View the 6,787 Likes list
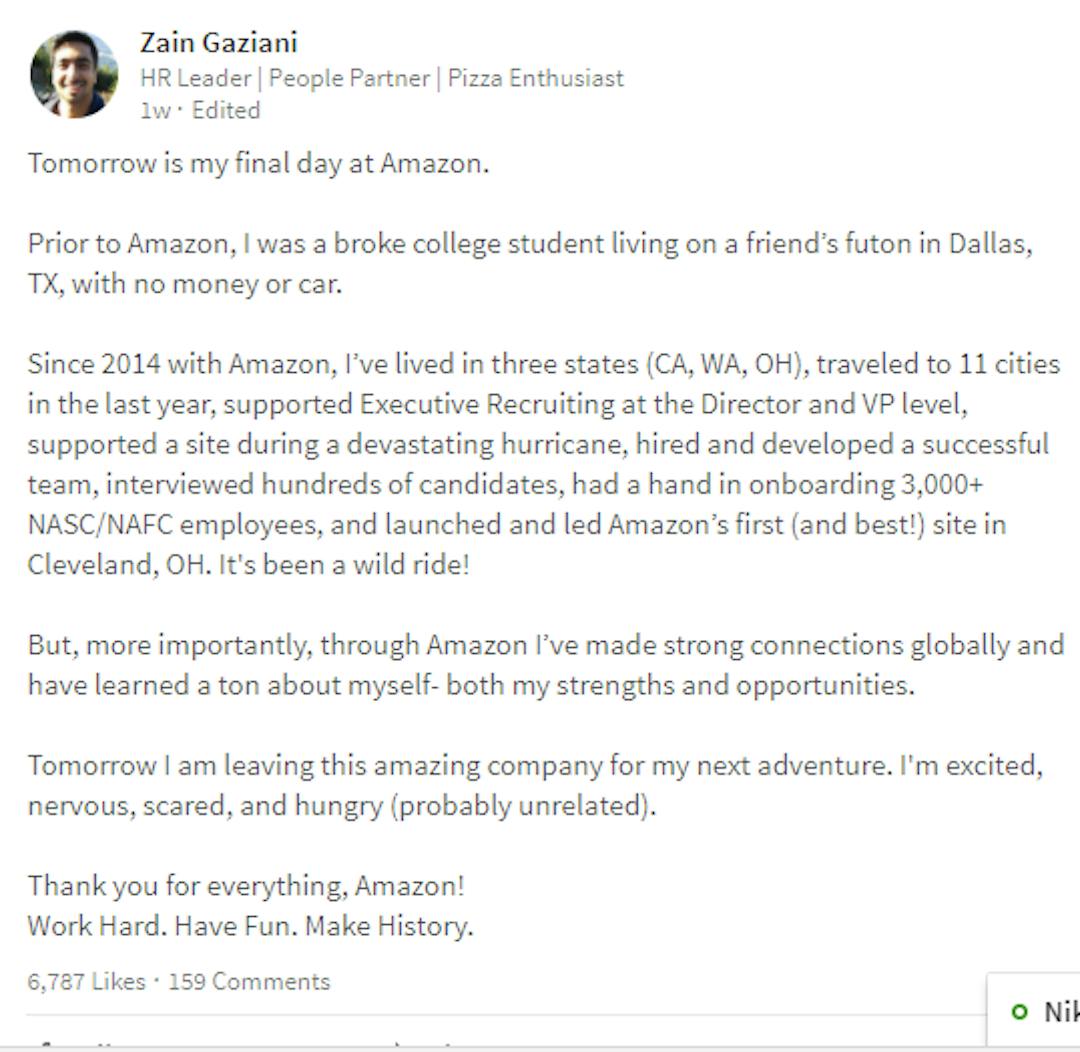The height and width of the screenshot is (1052, 1080). click(x=87, y=981)
